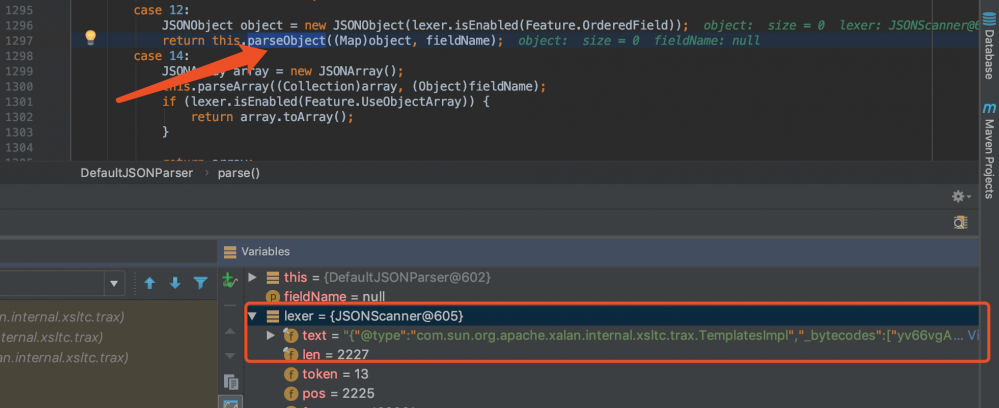This screenshot has height=408, width=999.
Task: Click the parameter icon beside fieldName
Action: pyautogui.click(x=273, y=296)
